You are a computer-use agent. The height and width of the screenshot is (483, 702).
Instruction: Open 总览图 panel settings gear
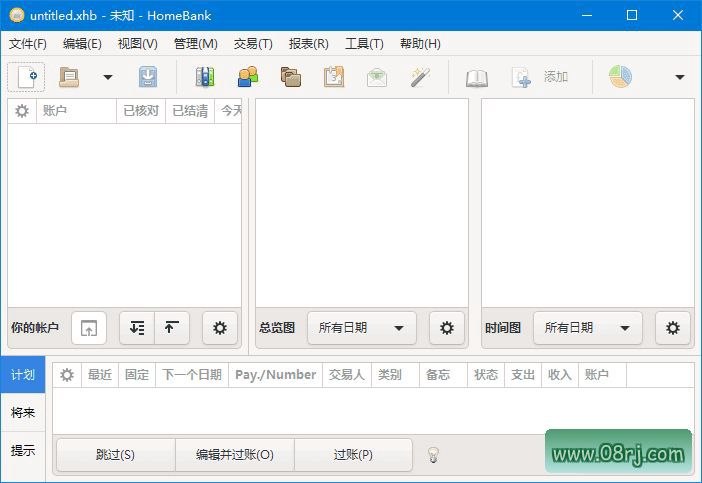pyautogui.click(x=447, y=328)
